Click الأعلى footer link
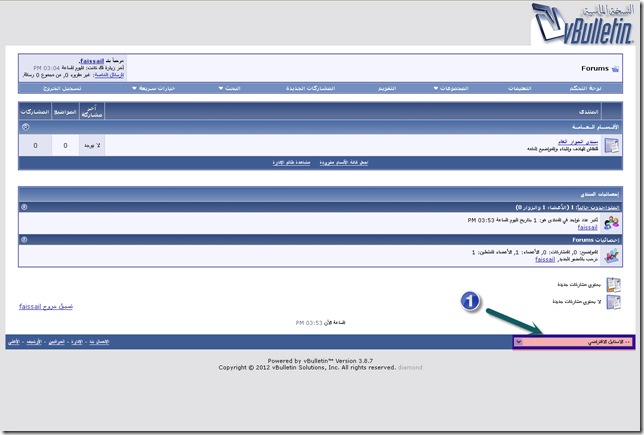This screenshot has height=435, width=644. click(x=14, y=342)
